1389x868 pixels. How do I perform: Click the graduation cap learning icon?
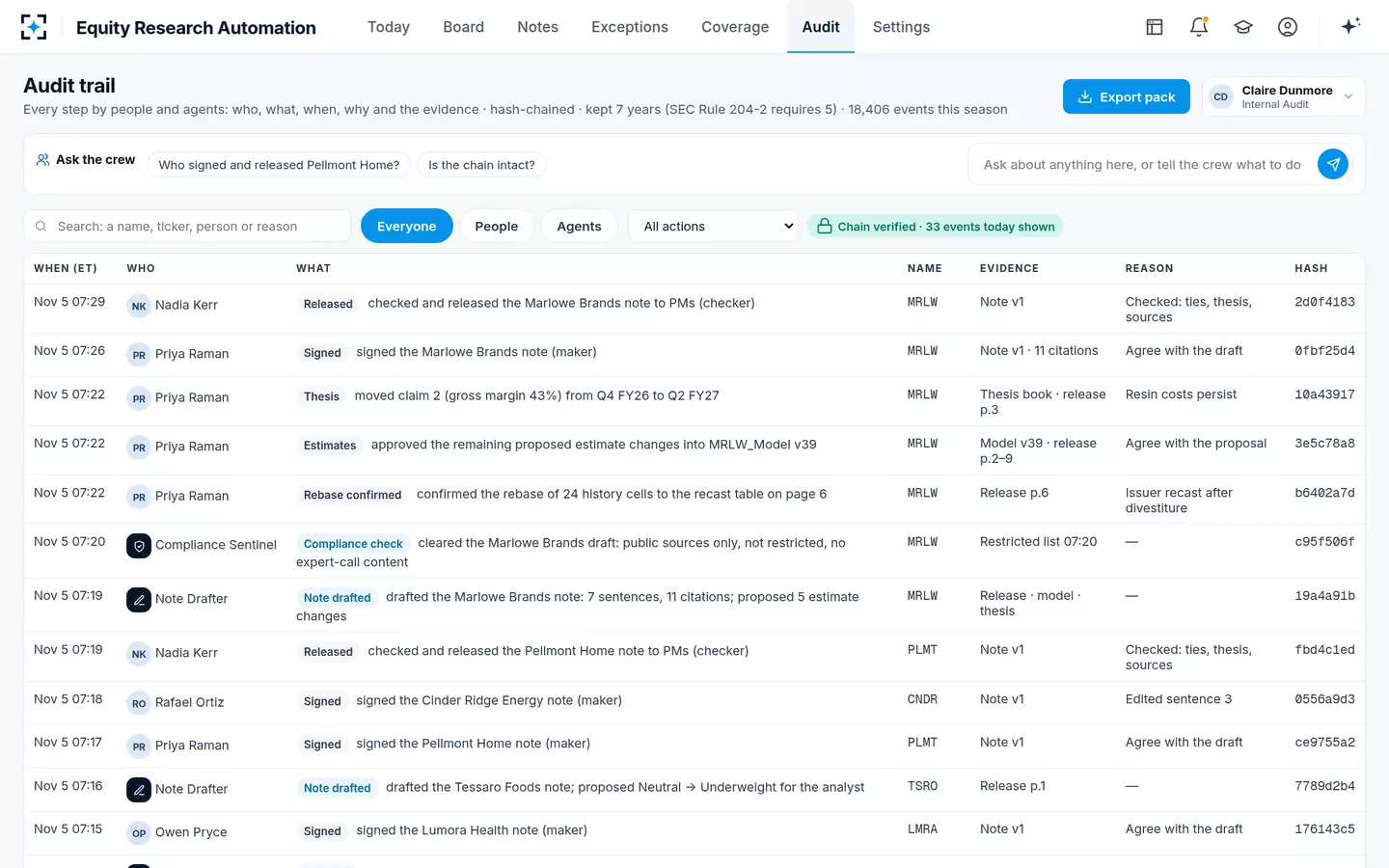(1243, 27)
